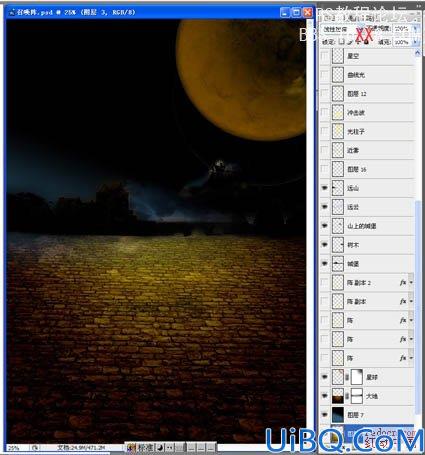
Task: Click the 远山 layer thumbnail
Action: pyautogui.click(x=338, y=188)
